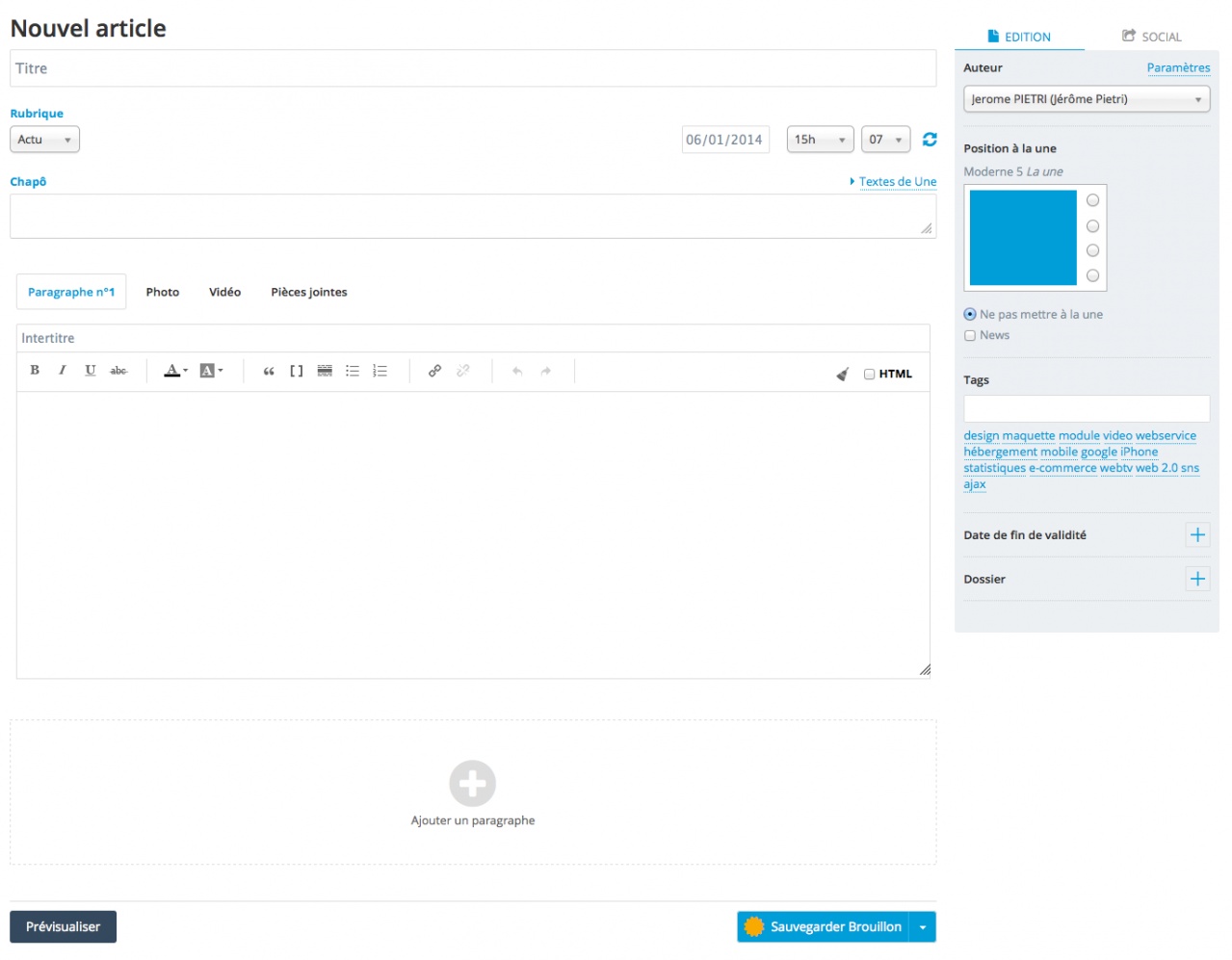Image resolution: width=1232 pixels, height=960 pixels.
Task: Switch to the Photo tab
Action: [163, 293]
